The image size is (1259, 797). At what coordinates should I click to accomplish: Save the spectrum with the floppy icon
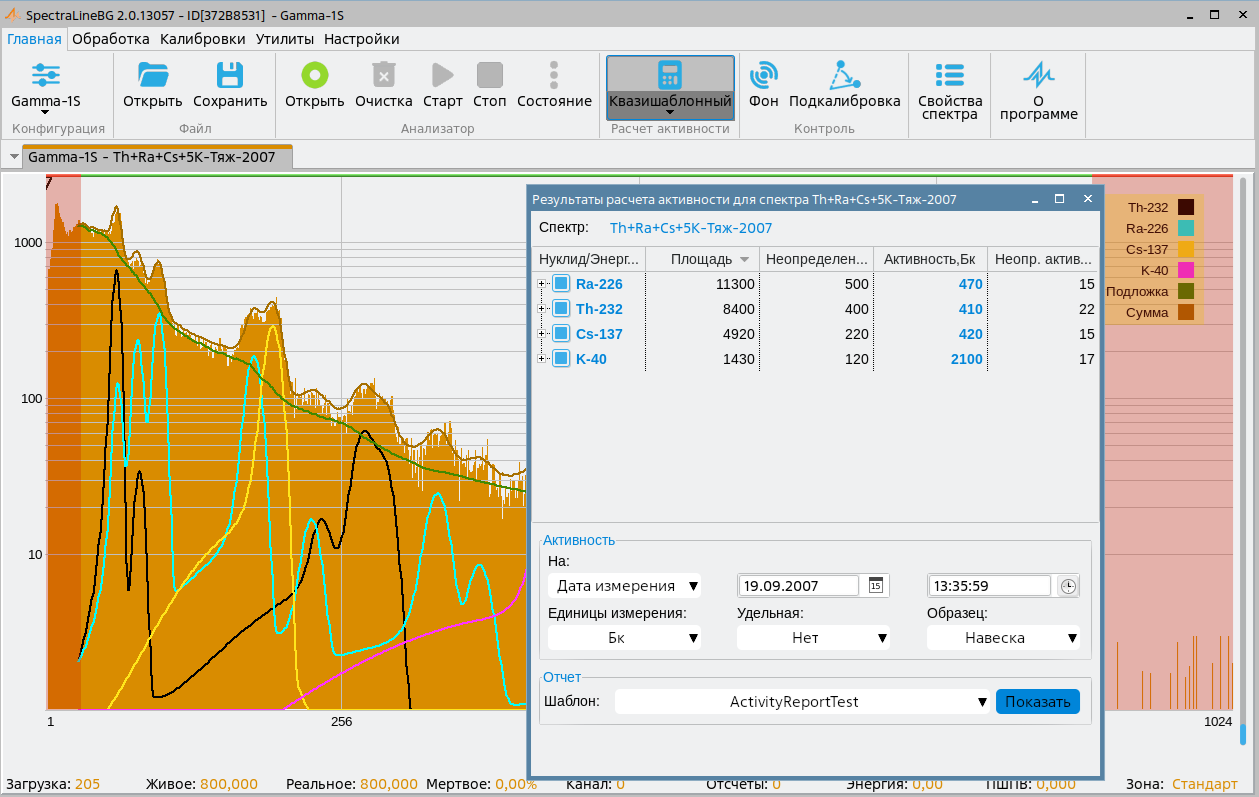coord(230,76)
